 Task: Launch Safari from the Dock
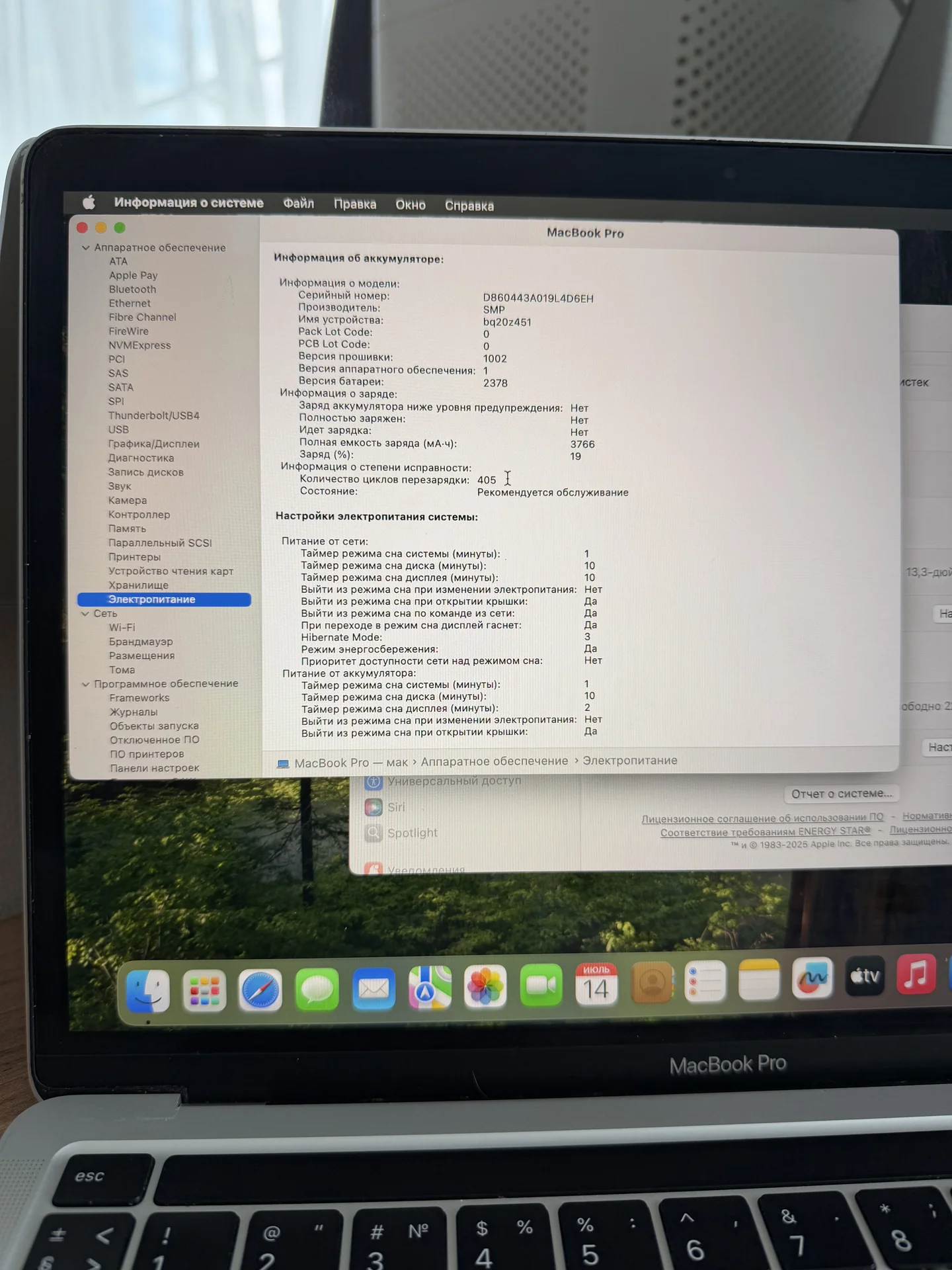point(260,990)
